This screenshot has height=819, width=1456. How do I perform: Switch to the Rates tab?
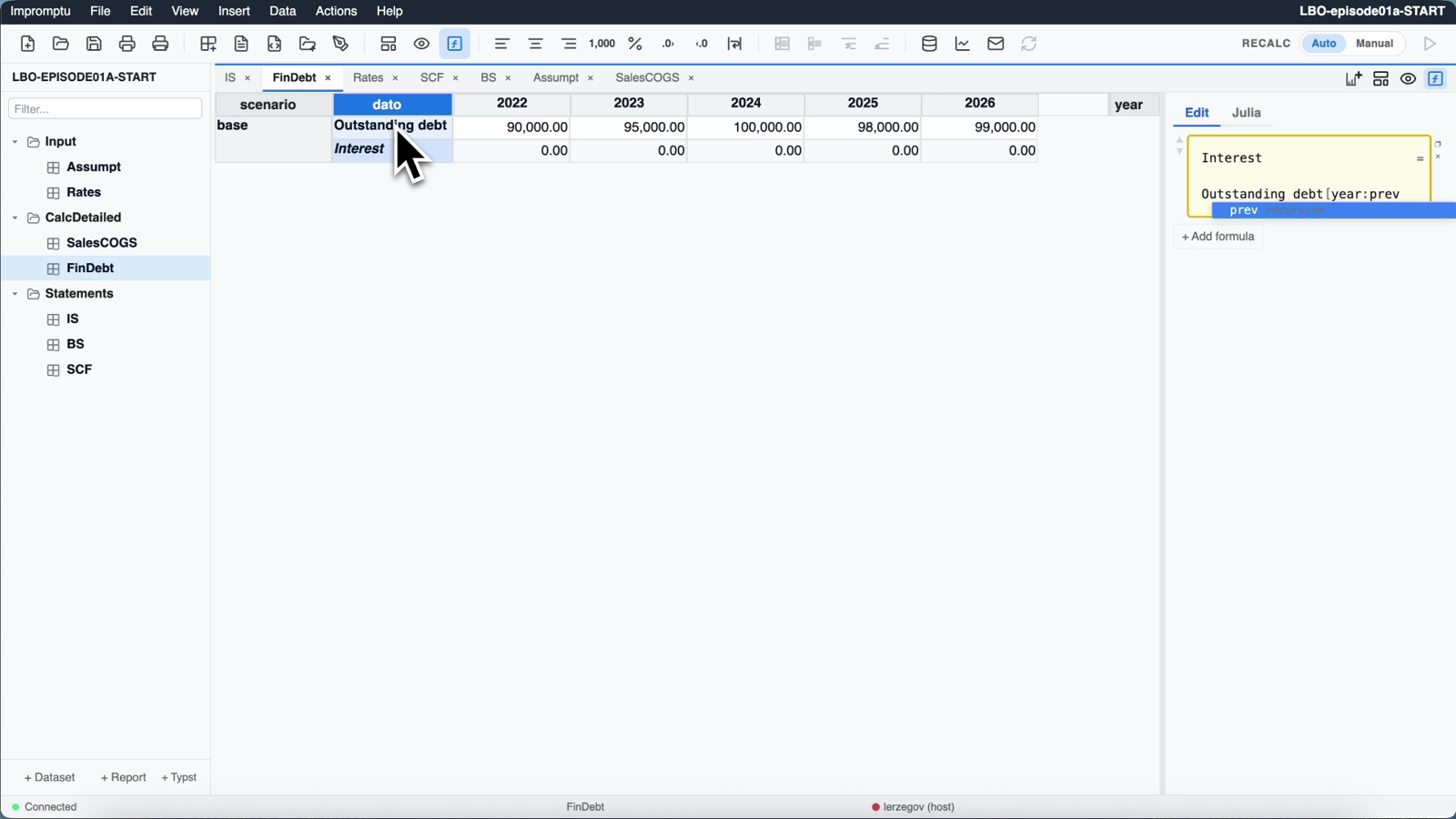tap(368, 78)
